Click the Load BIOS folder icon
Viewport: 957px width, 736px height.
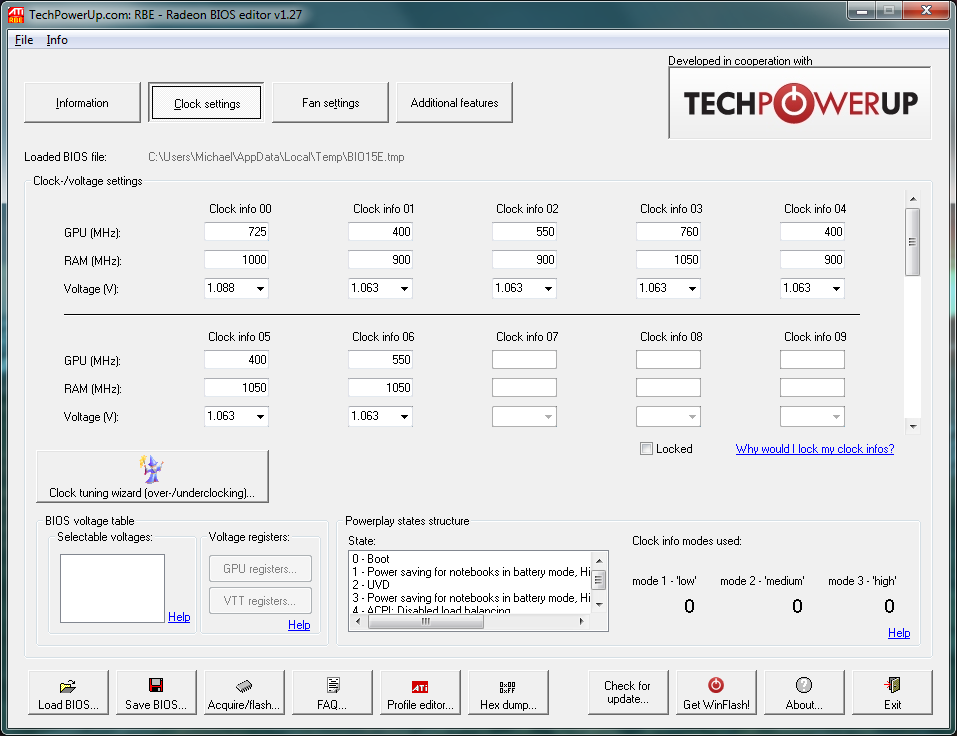click(x=68, y=686)
